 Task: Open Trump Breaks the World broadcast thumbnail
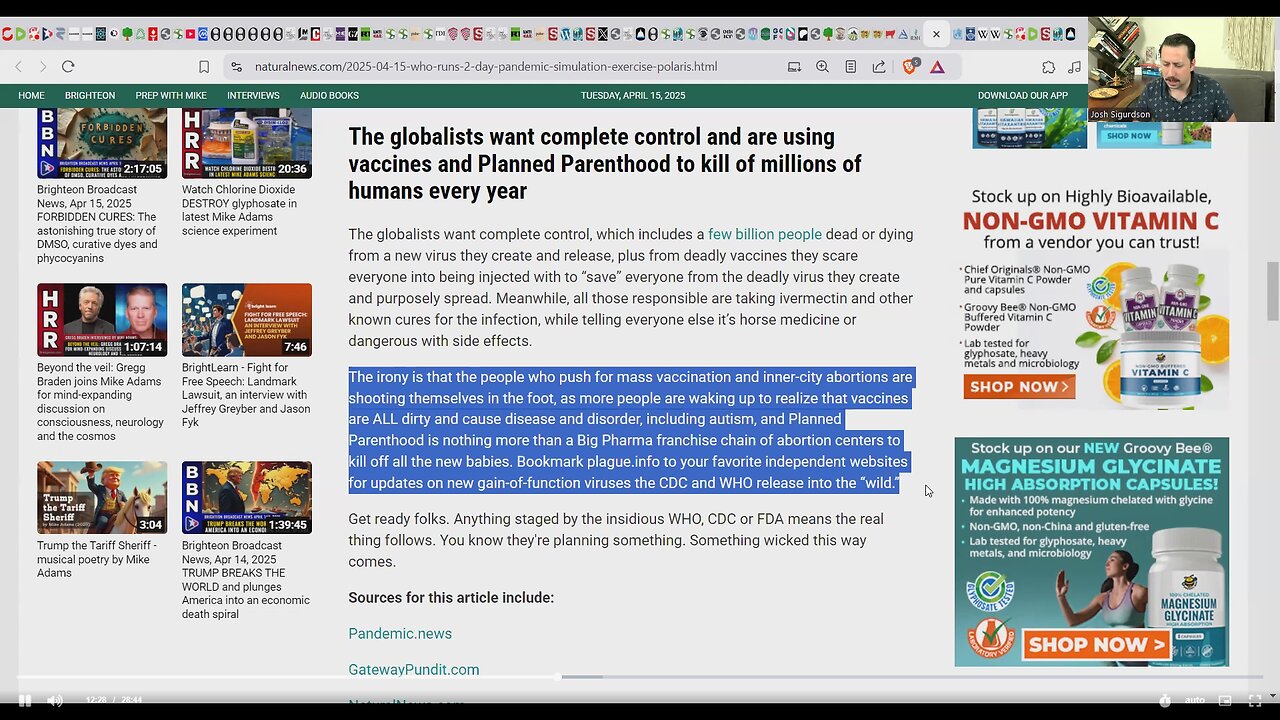(x=247, y=498)
